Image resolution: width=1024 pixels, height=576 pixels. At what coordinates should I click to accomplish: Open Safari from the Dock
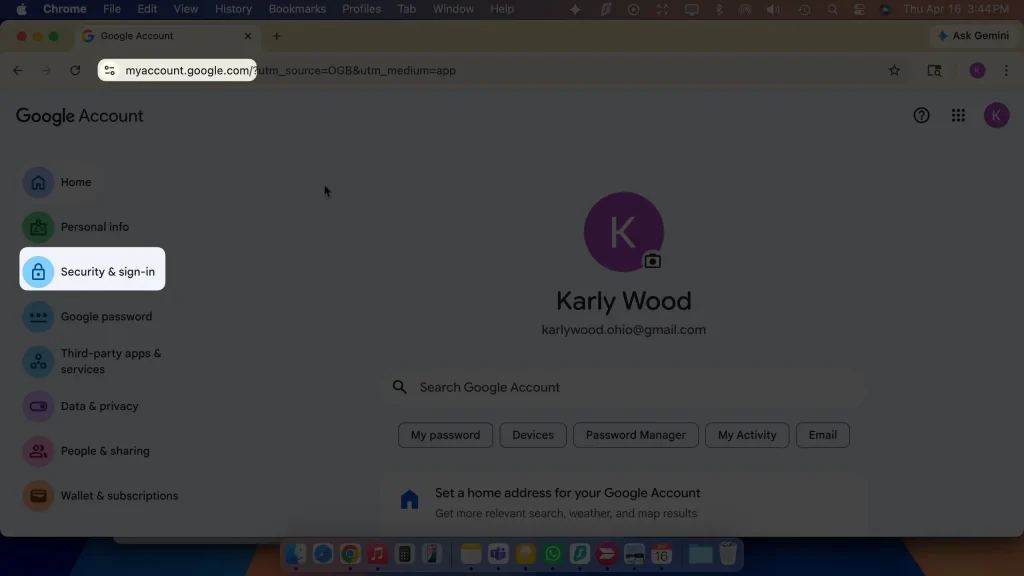tap(323, 554)
